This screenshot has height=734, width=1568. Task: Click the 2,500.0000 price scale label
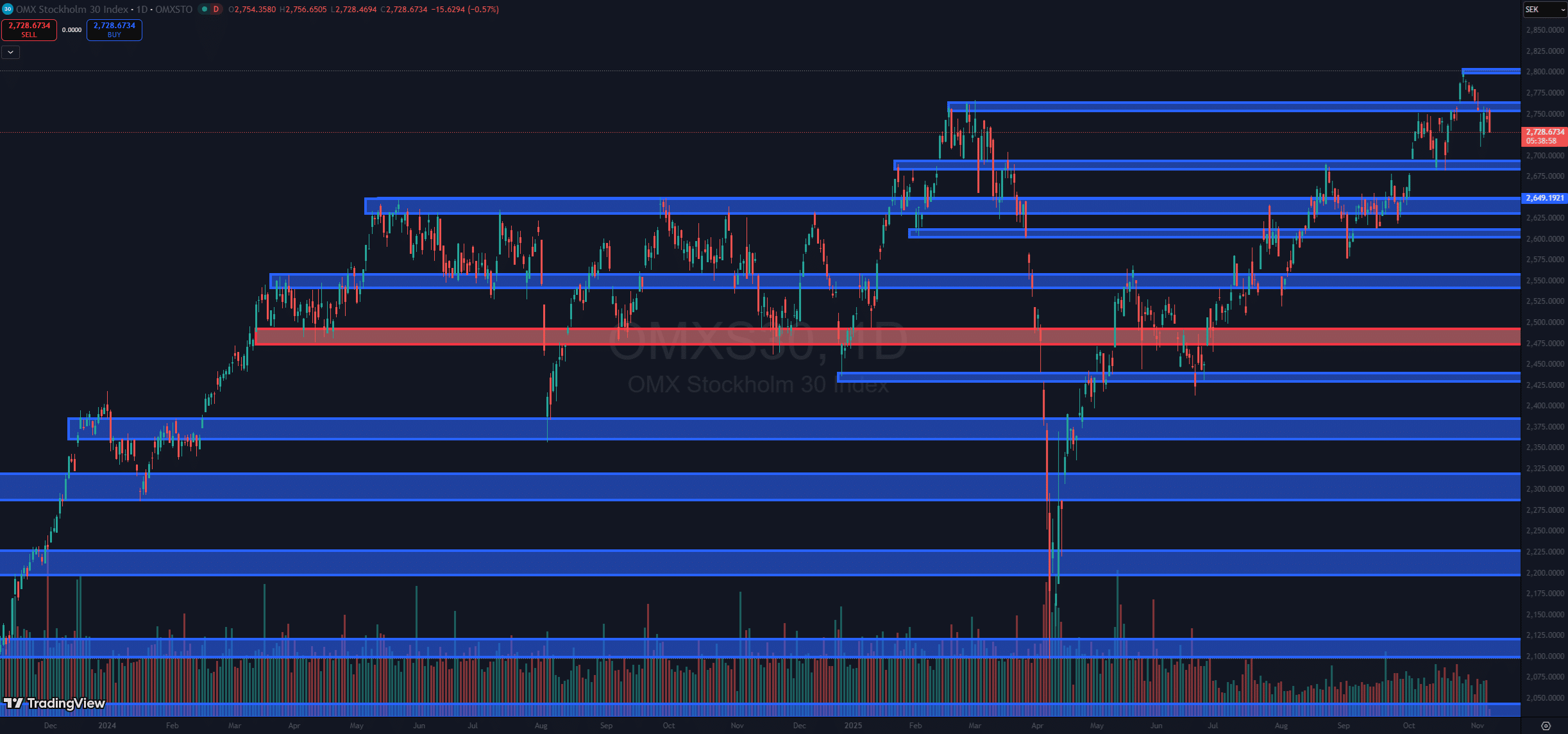pyautogui.click(x=1545, y=322)
